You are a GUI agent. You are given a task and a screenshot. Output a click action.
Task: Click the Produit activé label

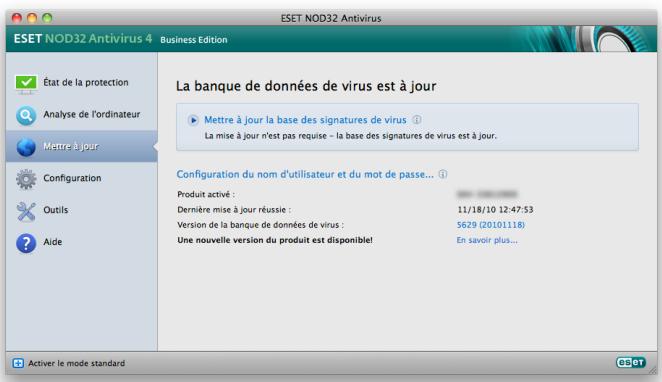click(206, 195)
